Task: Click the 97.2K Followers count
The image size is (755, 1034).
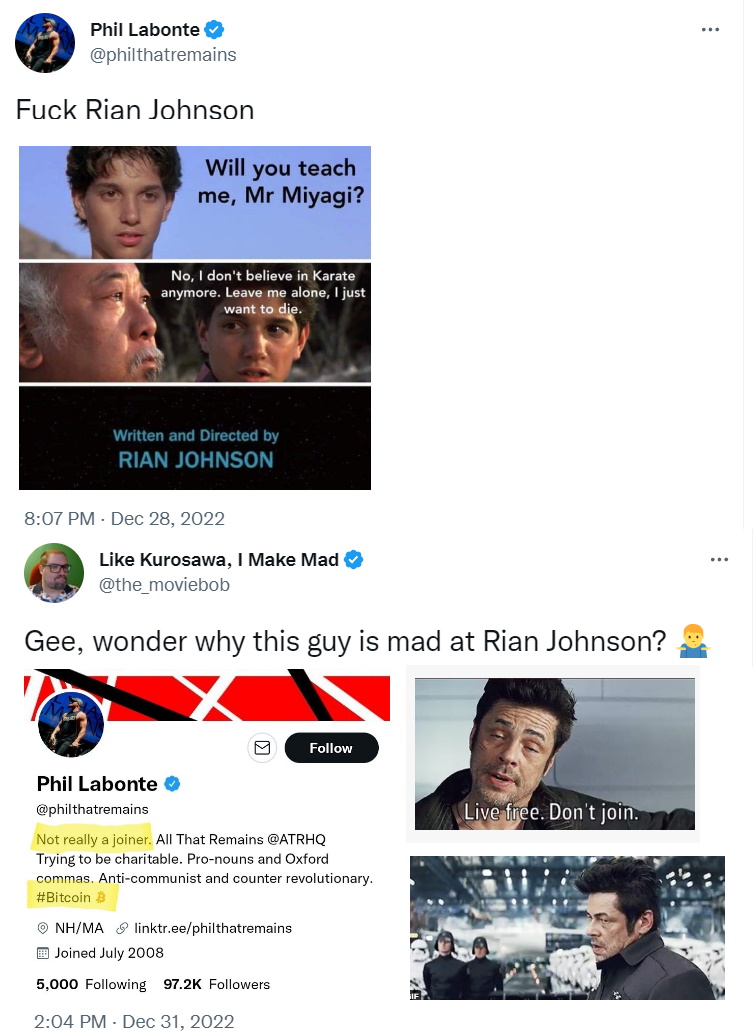Action: tap(216, 984)
